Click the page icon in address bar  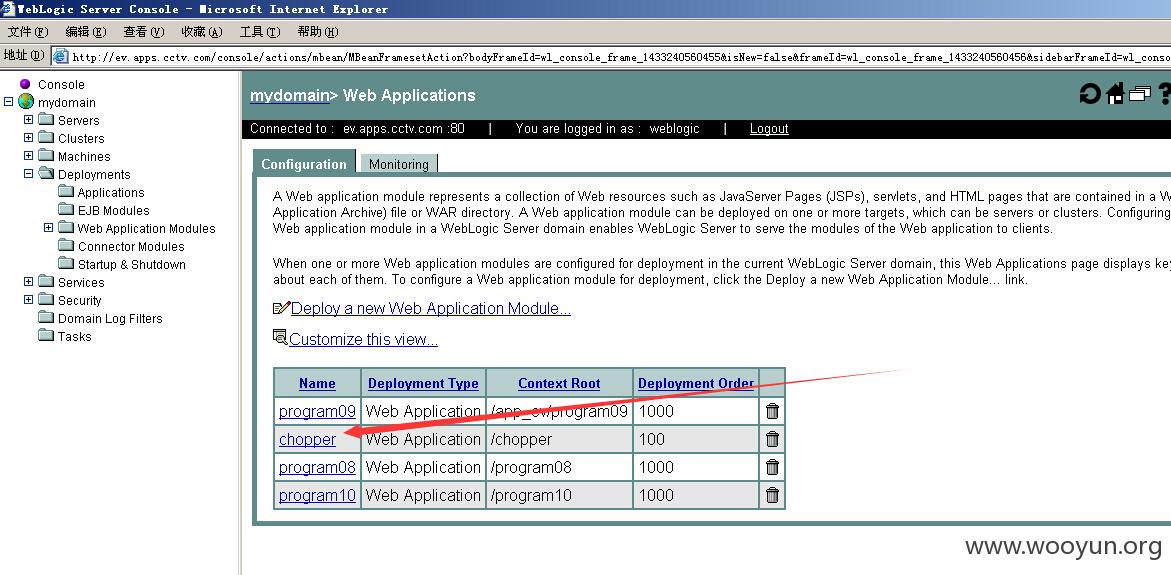click(x=60, y=56)
